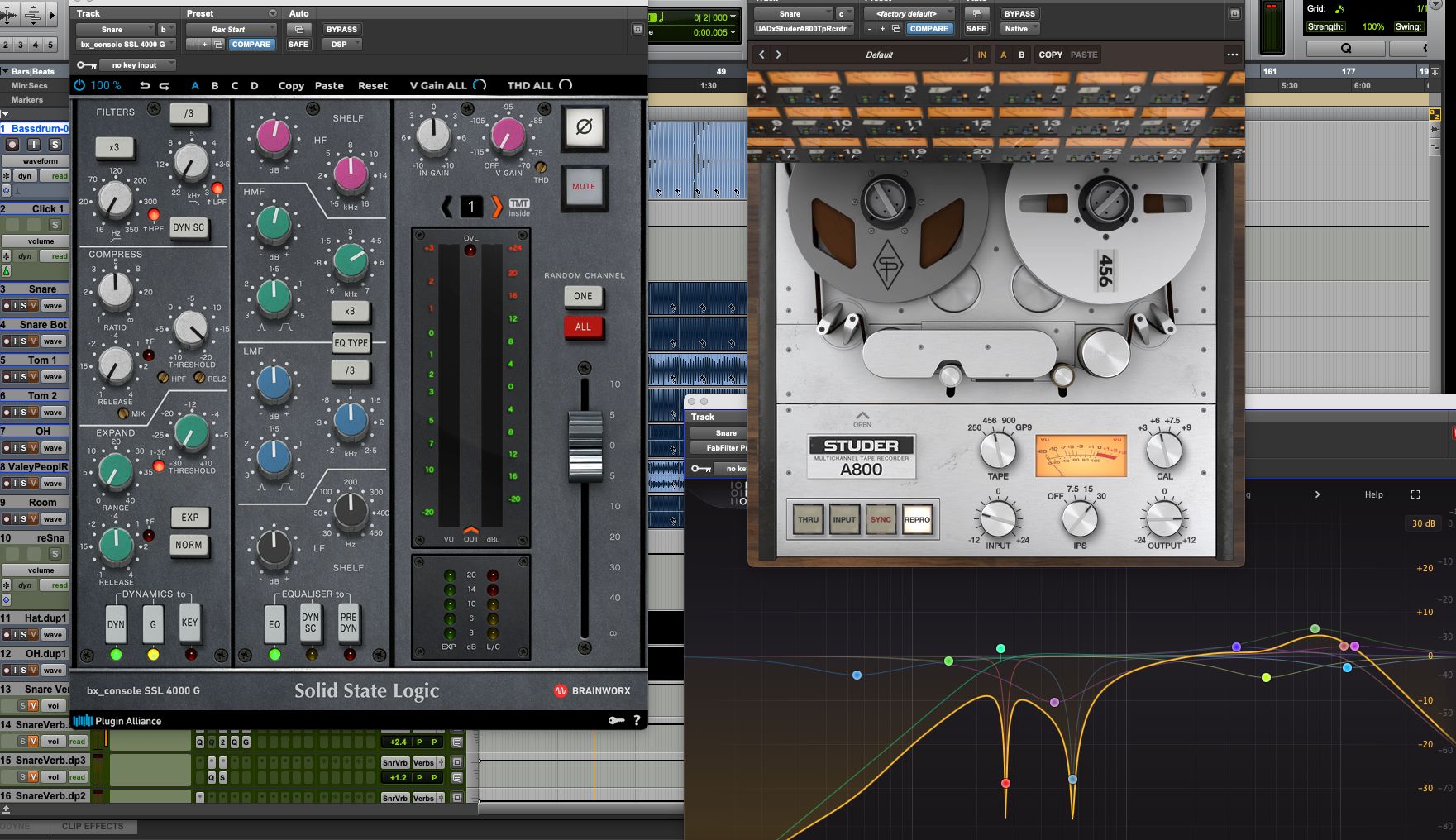The image size is (1456, 840).
Task: Go to previous preset in Studer plugin
Action: tap(761, 55)
